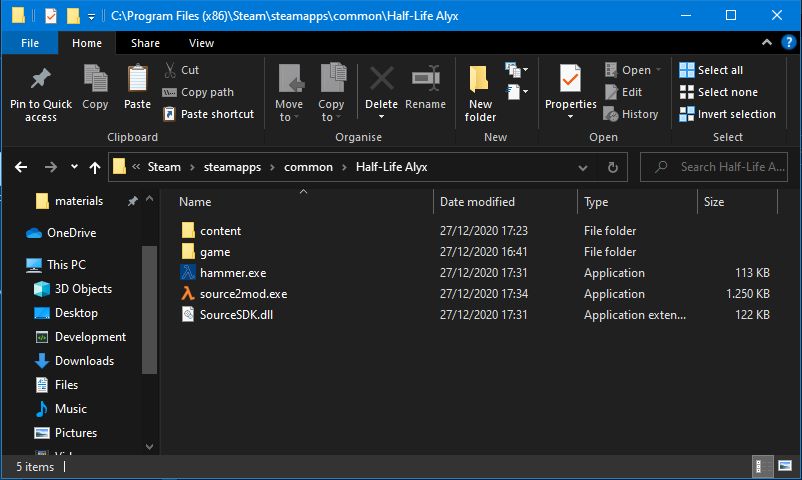802x480 pixels.
Task: Click the steamapps breadcrumb segment
Action: 232,167
